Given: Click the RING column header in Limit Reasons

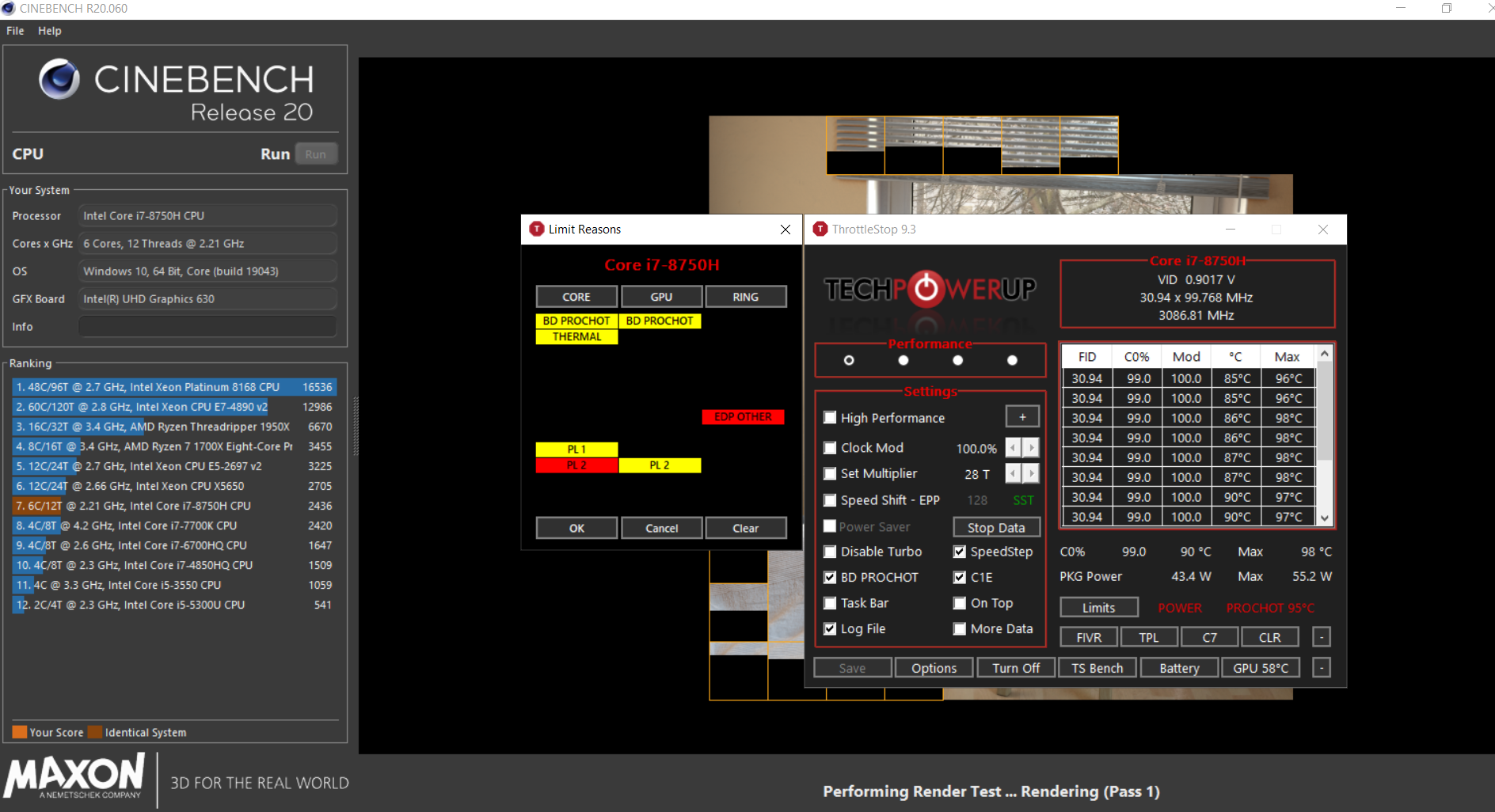Looking at the screenshot, I should click(745, 297).
